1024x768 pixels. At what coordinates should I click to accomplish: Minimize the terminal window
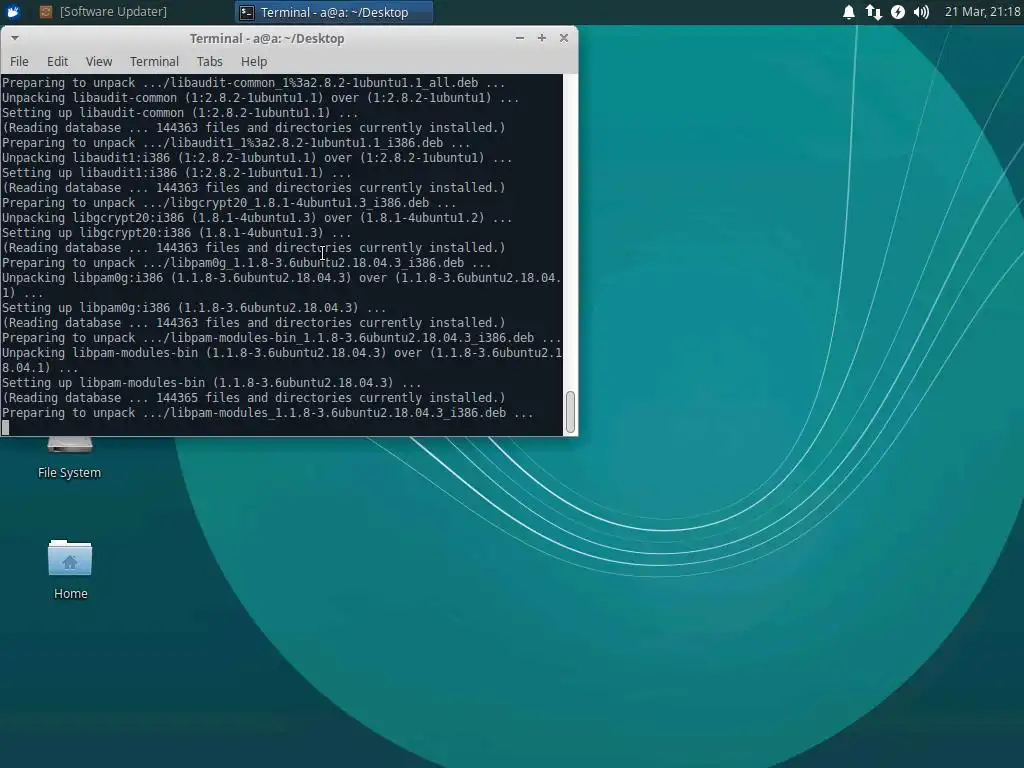point(520,38)
